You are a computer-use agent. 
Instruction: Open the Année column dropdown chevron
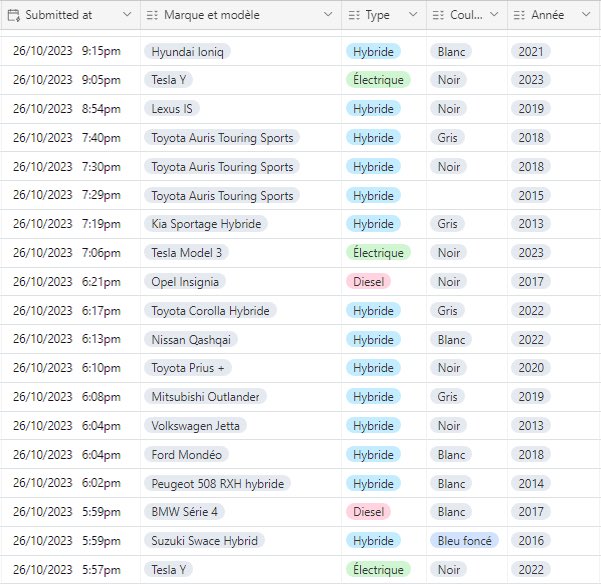tap(586, 15)
